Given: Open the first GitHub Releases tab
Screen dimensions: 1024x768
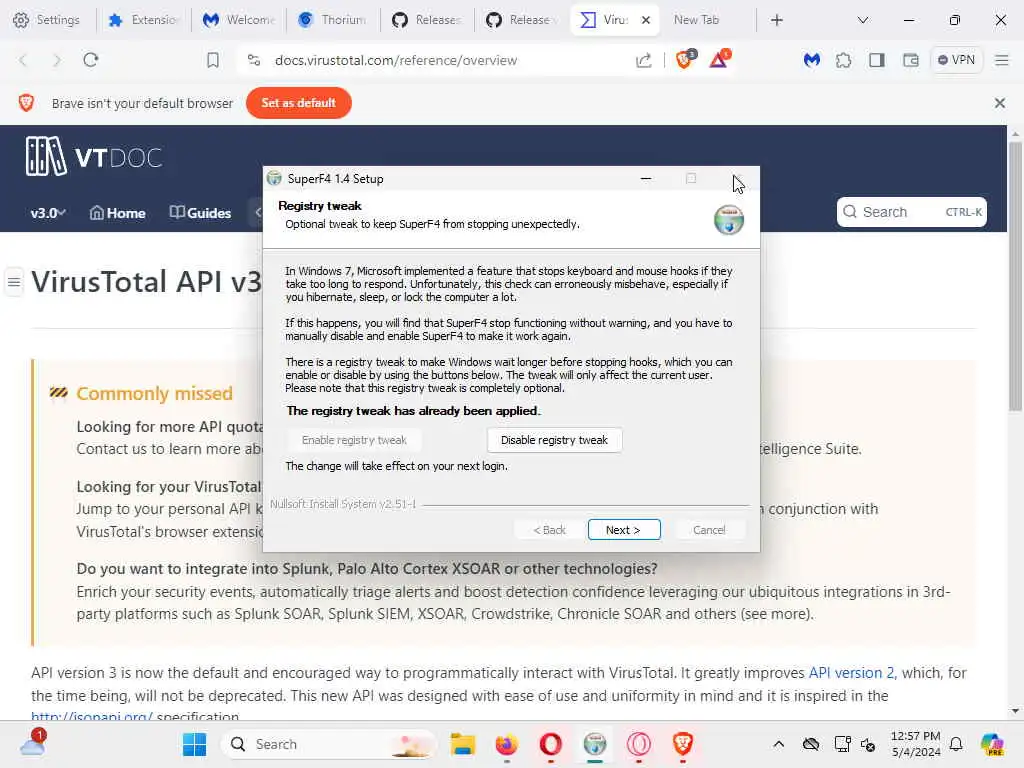Looking at the screenshot, I should 427,20.
